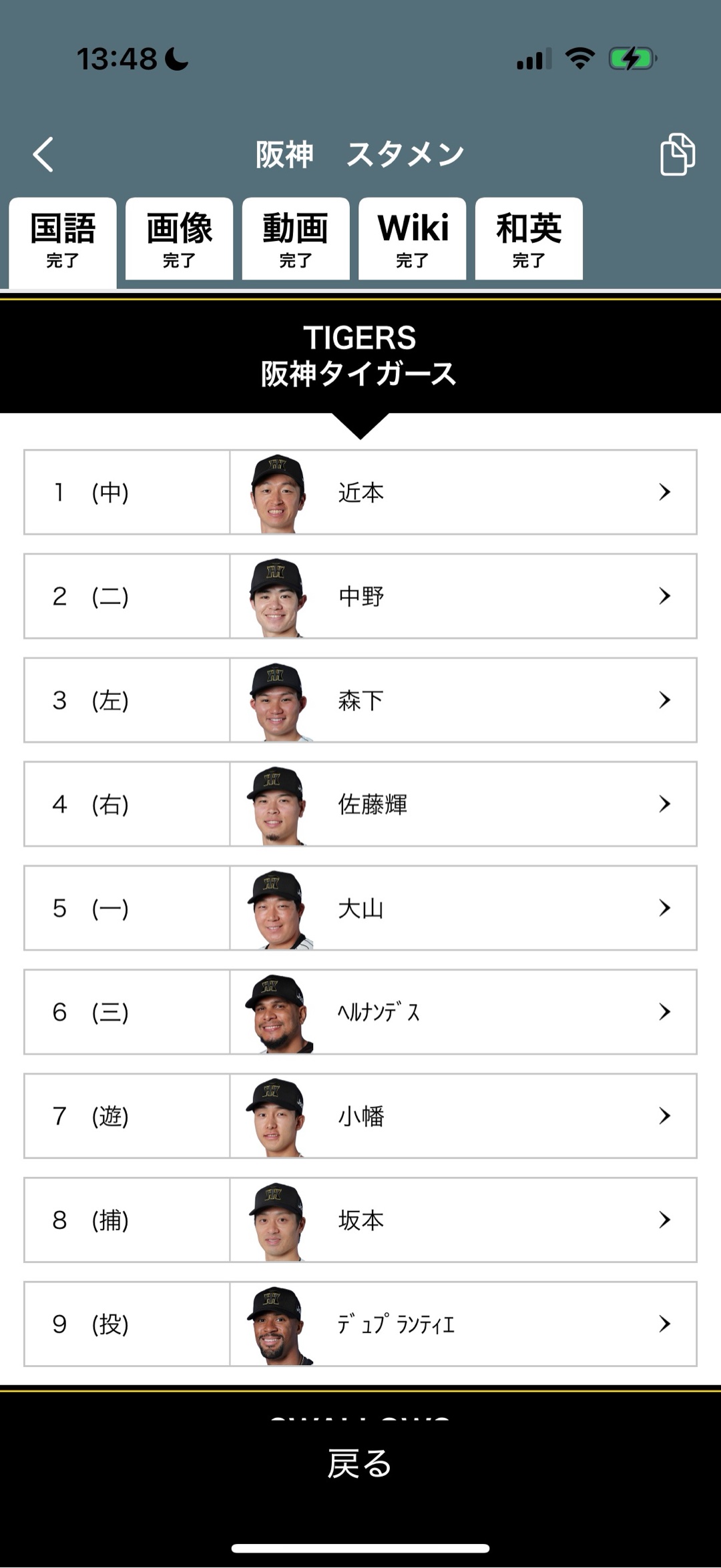Viewport: 721px width, 1568px height.
Task: Tap ヘルナンデス player headshot
Action: [x=277, y=1013]
